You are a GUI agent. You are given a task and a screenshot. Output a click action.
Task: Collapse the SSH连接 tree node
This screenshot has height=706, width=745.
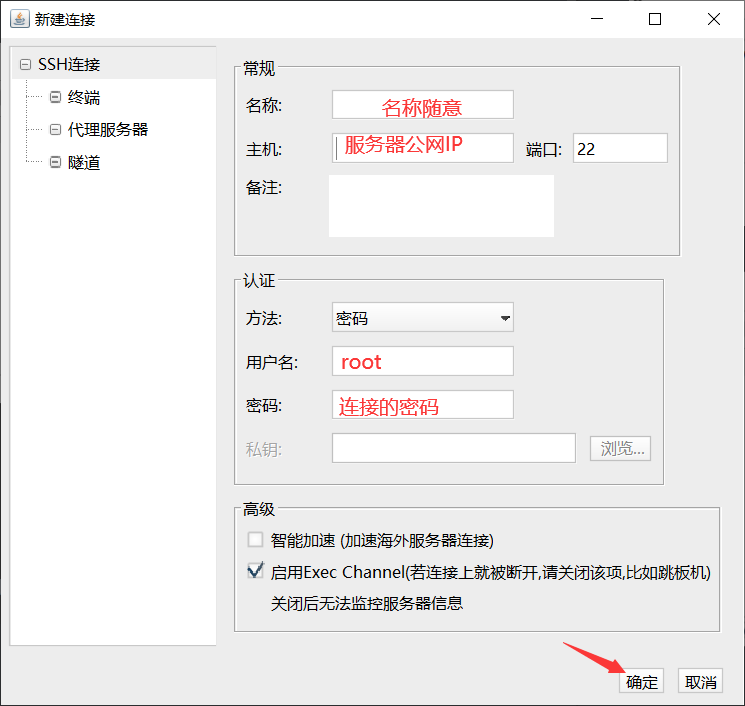click(x=25, y=65)
